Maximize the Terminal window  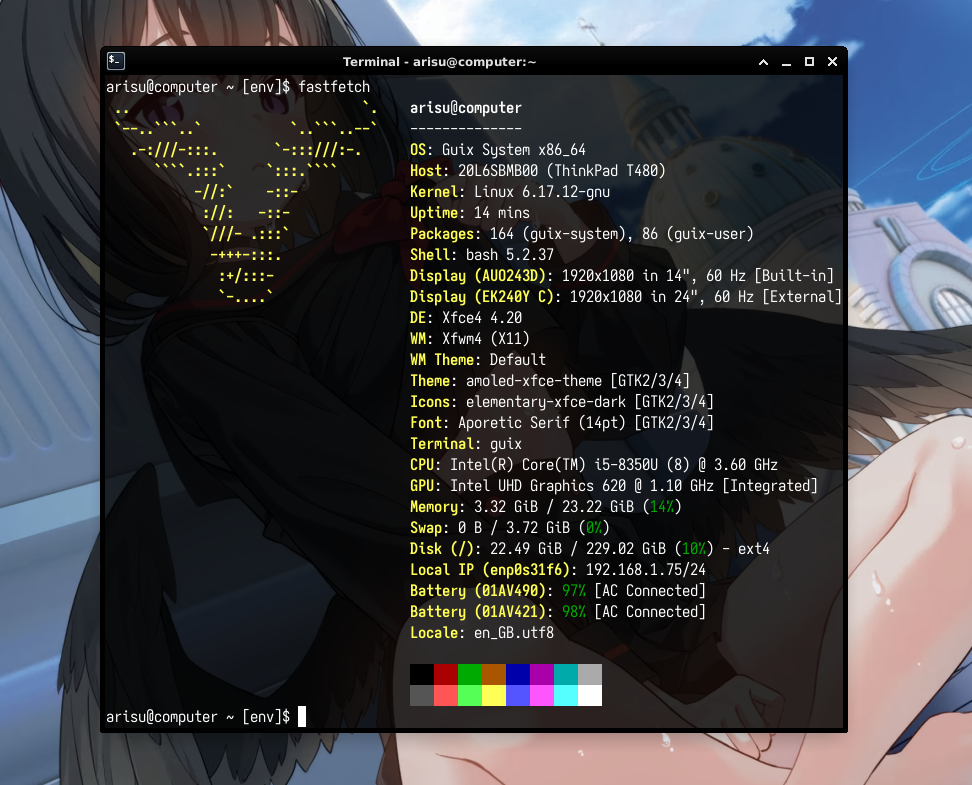coord(809,61)
